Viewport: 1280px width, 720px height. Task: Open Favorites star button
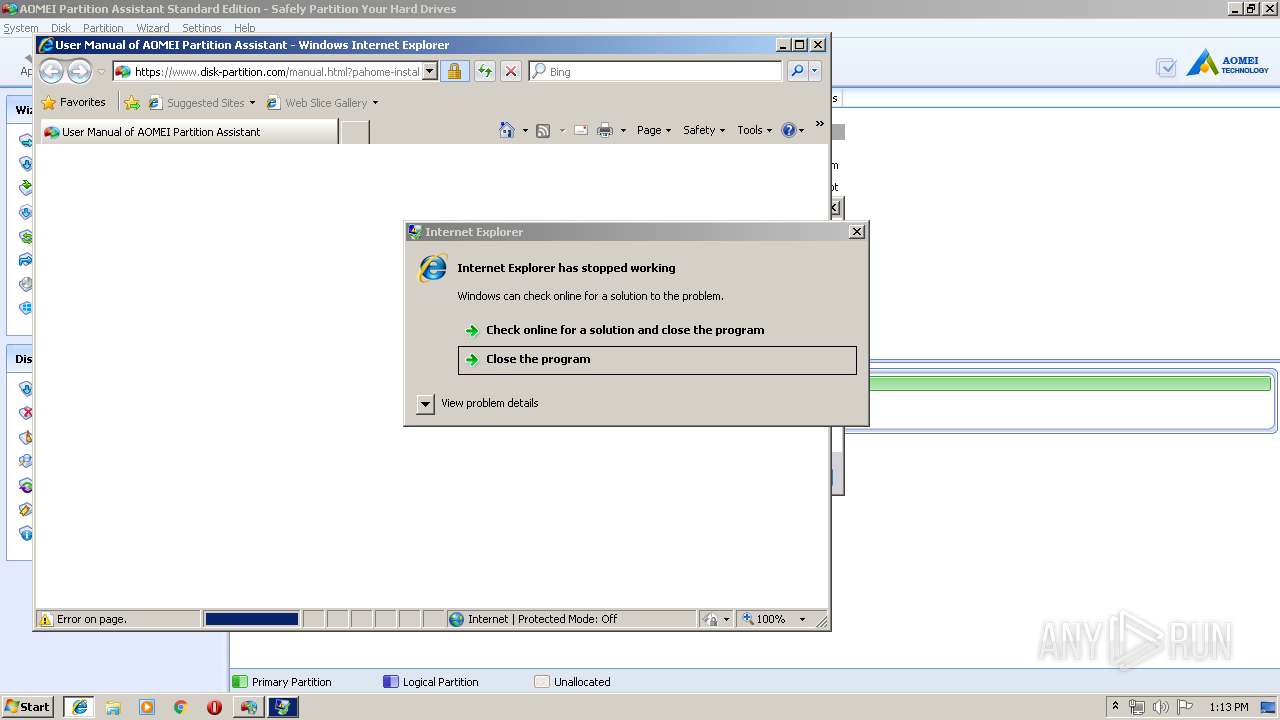click(x=73, y=102)
